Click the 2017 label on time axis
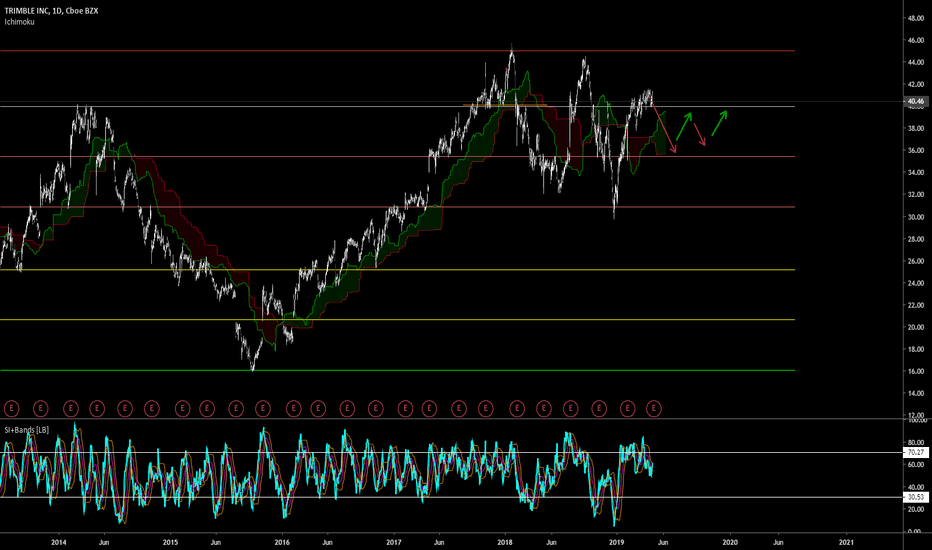Image resolution: width=932 pixels, height=550 pixels. [393, 542]
